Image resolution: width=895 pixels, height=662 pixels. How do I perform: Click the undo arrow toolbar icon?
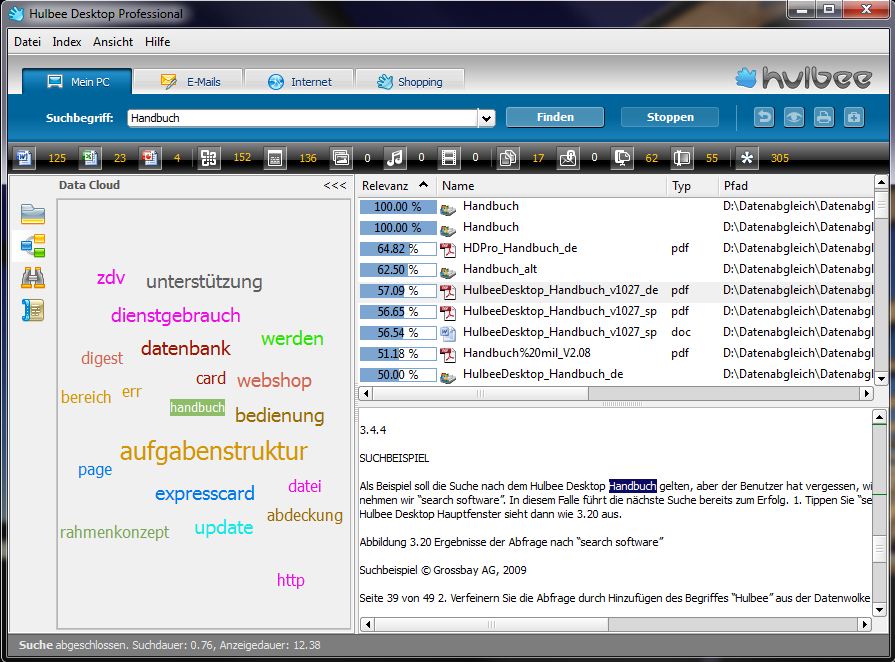764,117
